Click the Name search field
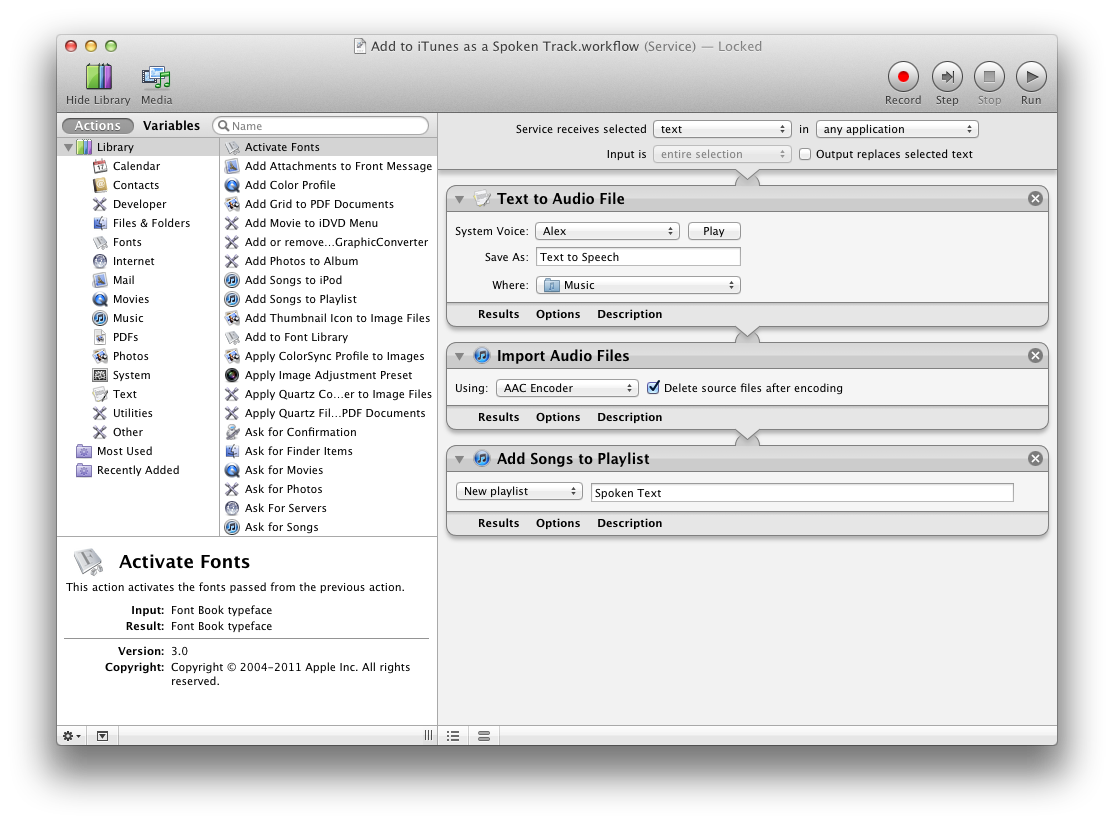 321,126
